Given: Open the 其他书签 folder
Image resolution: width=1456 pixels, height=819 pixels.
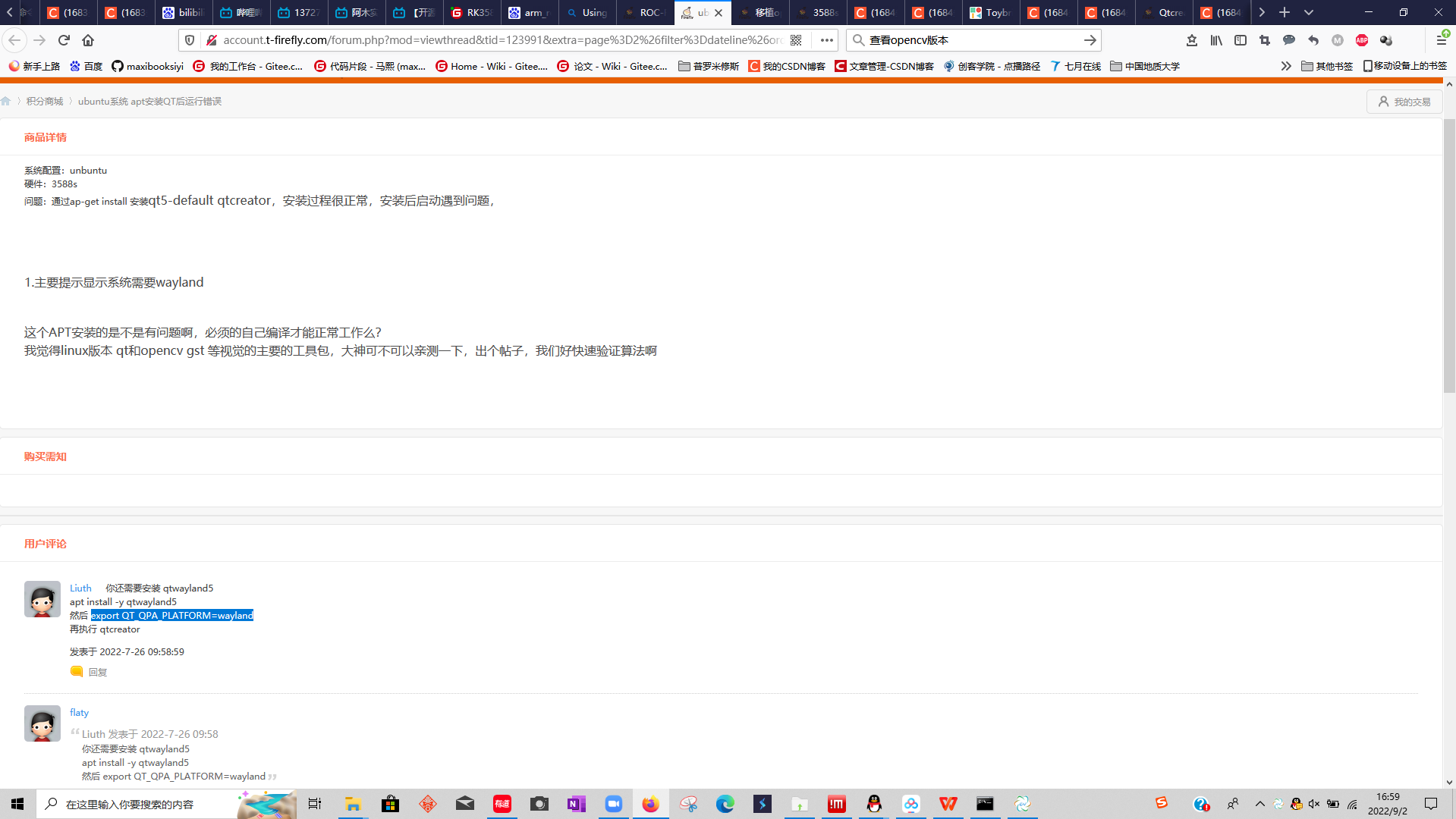Looking at the screenshot, I should coord(1327,66).
